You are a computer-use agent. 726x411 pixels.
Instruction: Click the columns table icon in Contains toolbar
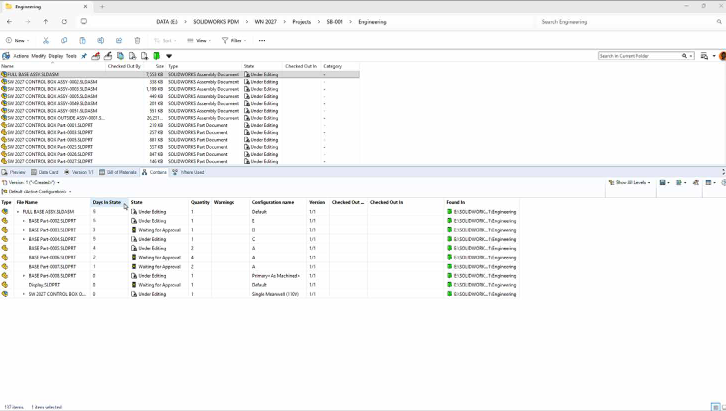(x=708, y=183)
